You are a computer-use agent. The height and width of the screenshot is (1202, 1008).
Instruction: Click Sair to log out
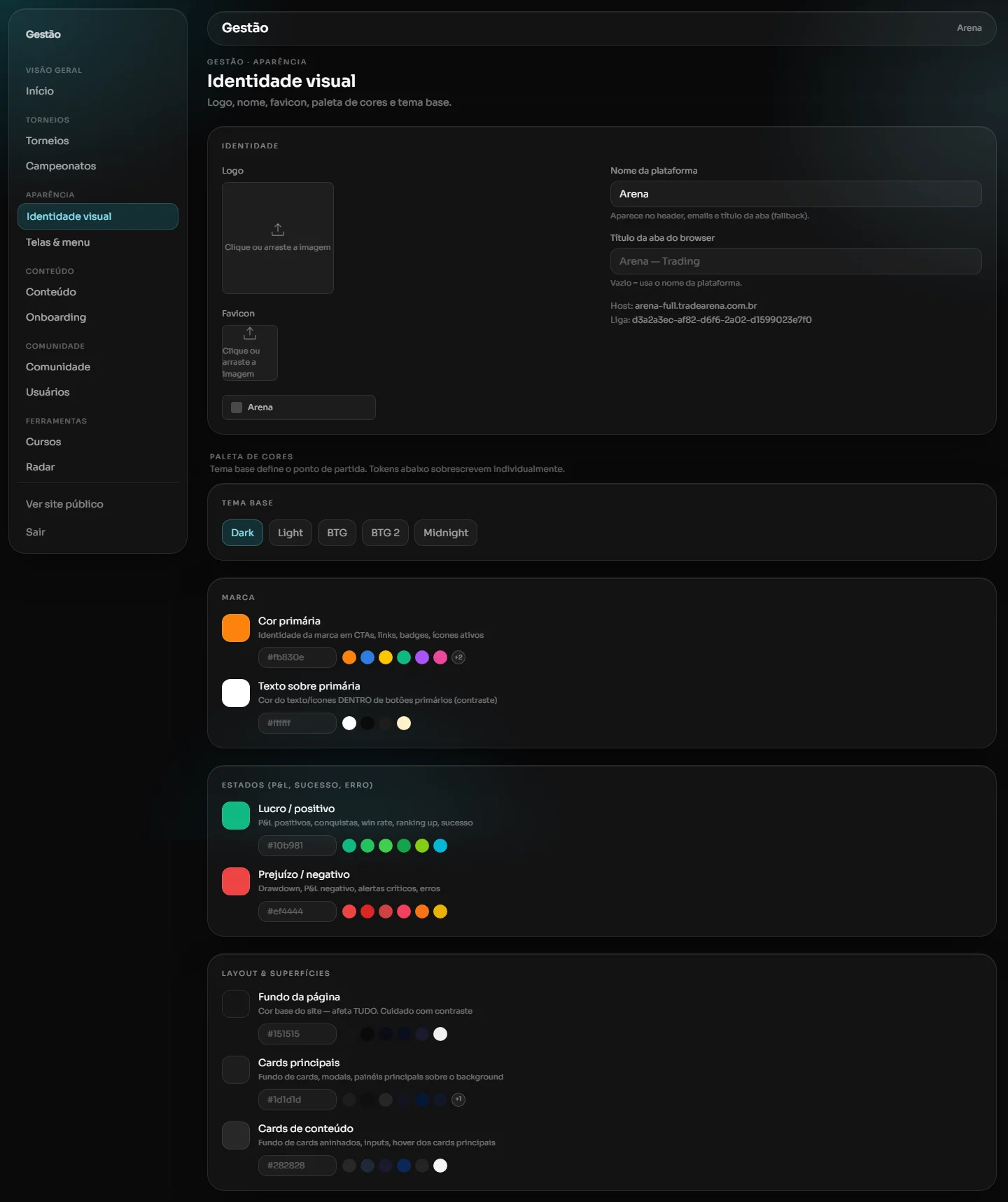pos(36,532)
